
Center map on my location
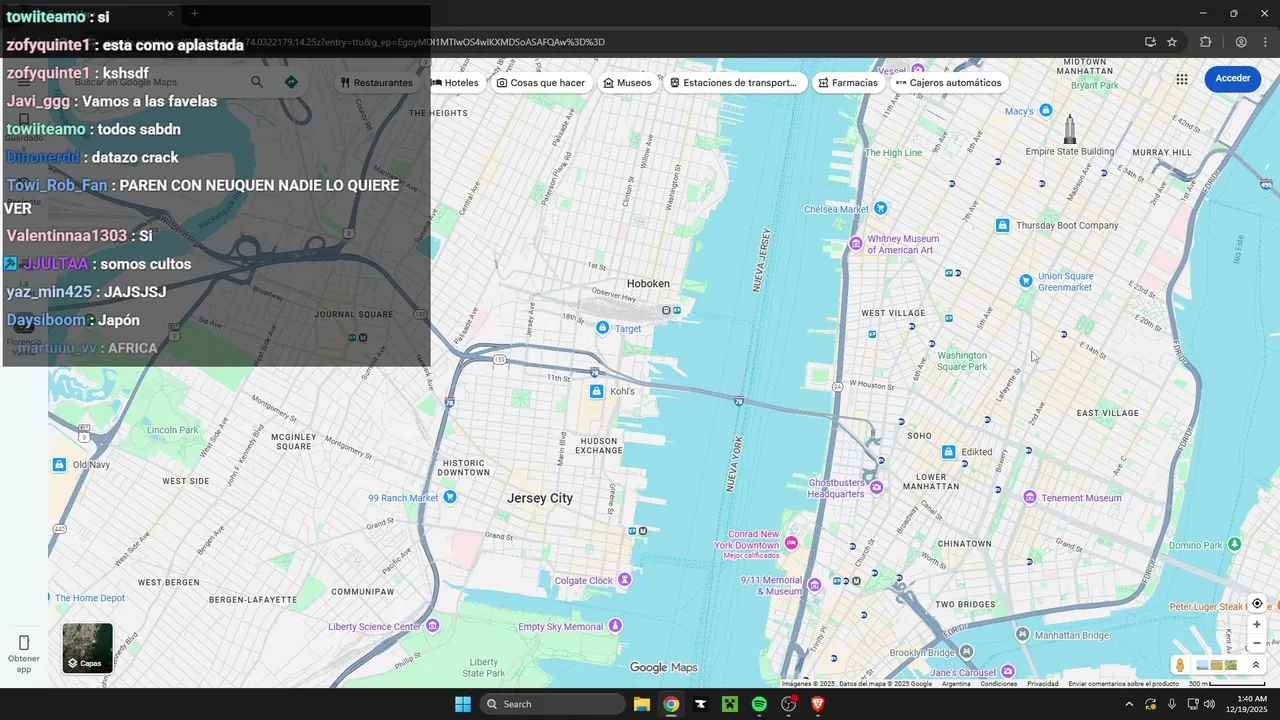(x=1257, y=604)
